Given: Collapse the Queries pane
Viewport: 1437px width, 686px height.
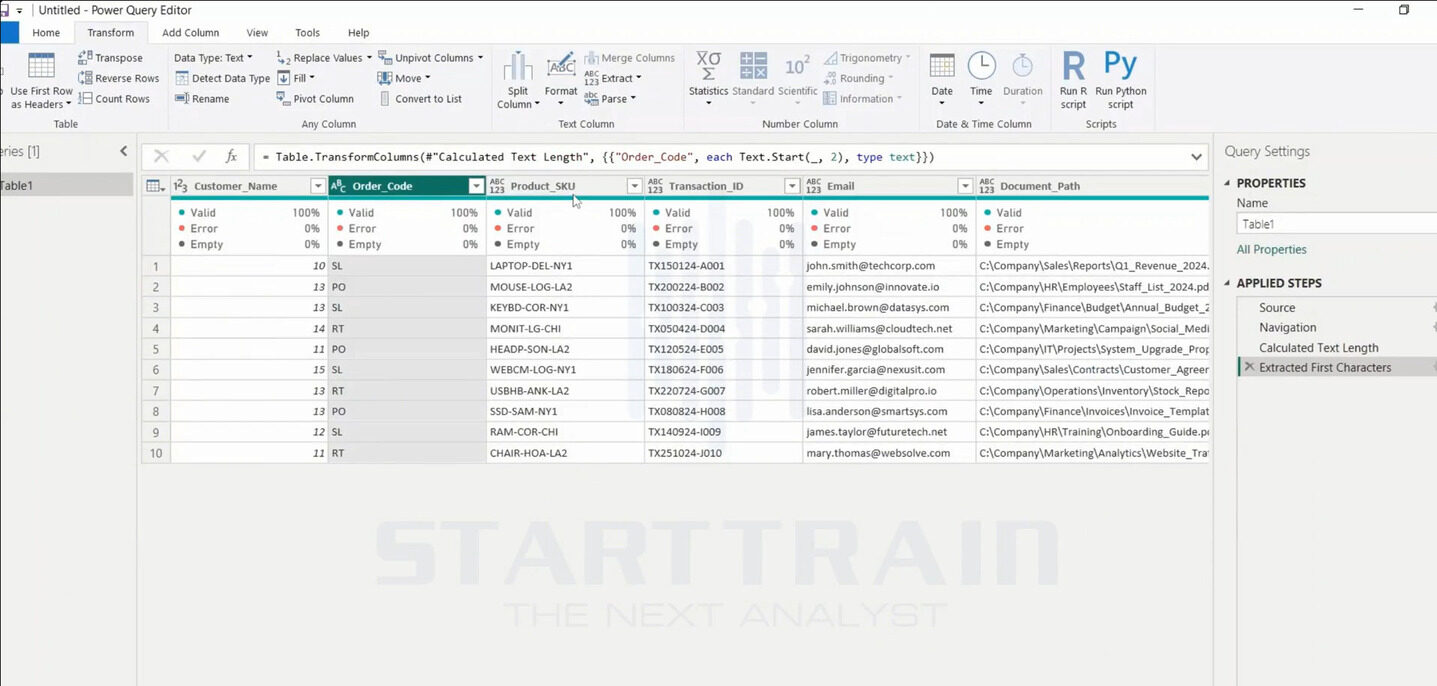Looking at the screenshot, I should tap(124, 151).
